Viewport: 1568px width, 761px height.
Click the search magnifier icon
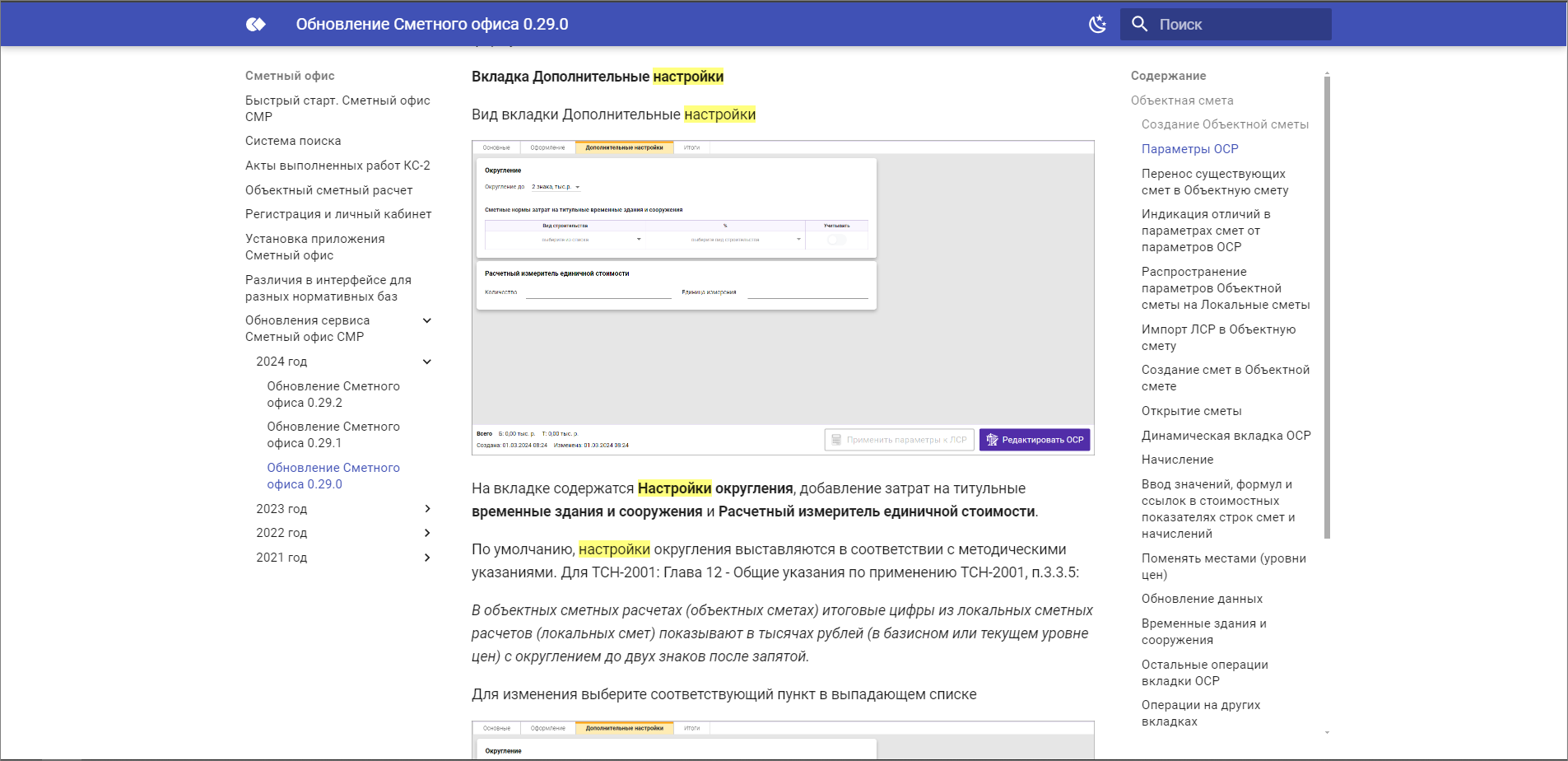(x=1140, y=25)
